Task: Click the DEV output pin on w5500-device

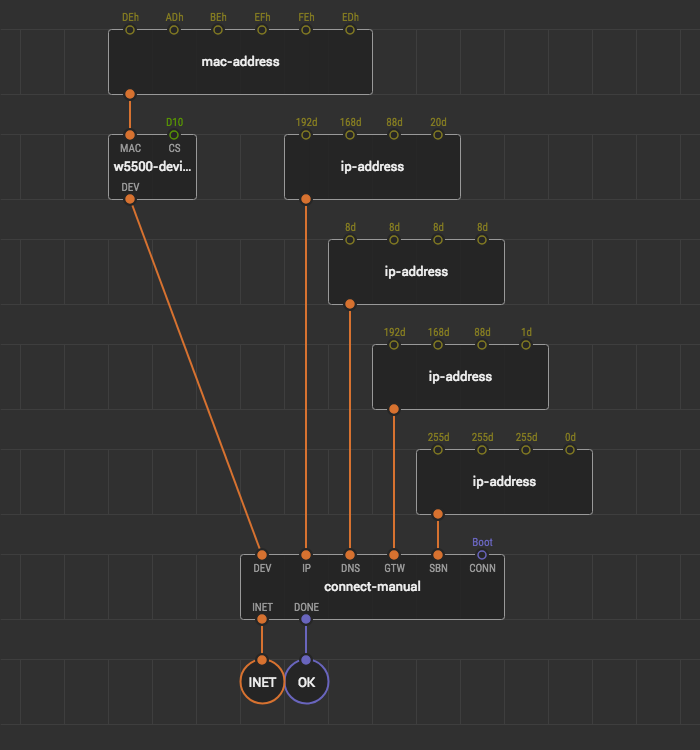Action: coord(130,199)
